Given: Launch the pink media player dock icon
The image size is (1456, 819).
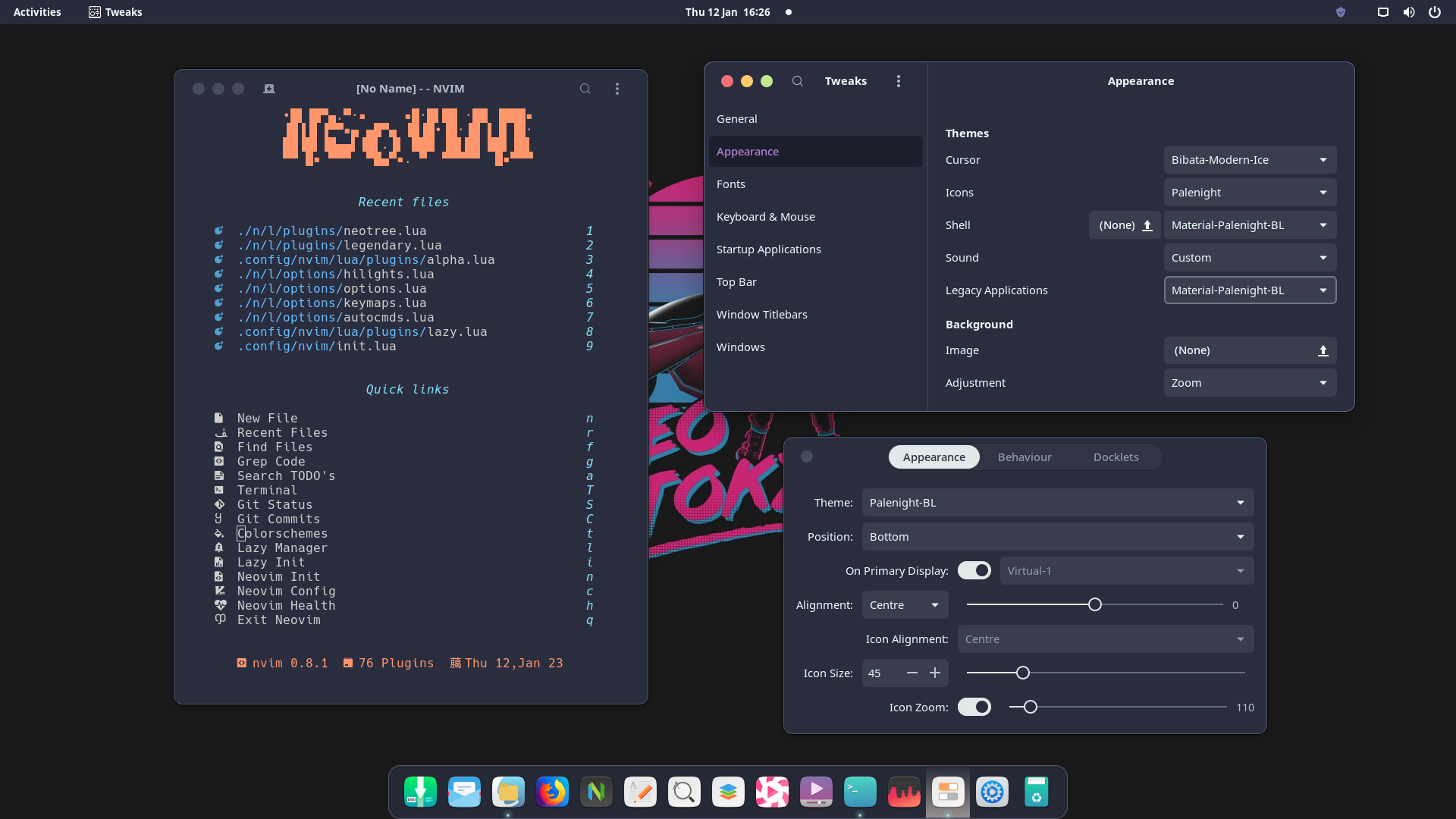Looking at the screenshot, I should pos(772,792).
